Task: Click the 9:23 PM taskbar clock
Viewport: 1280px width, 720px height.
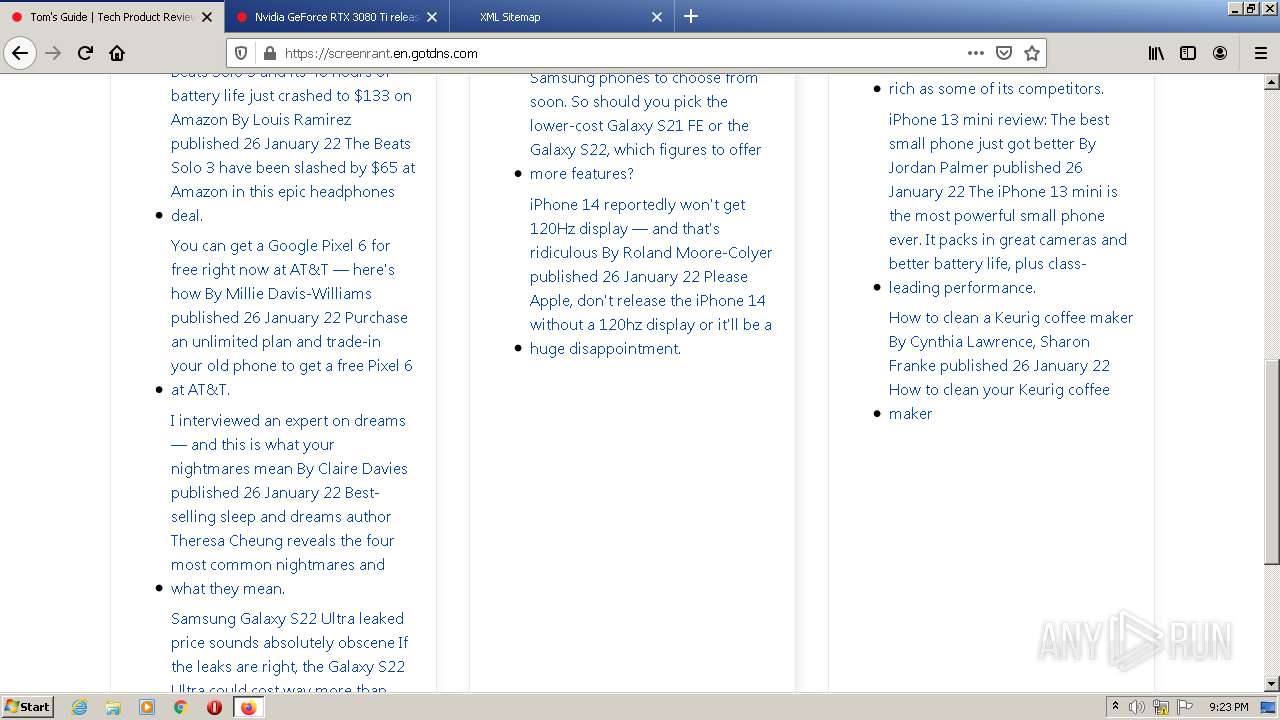Action: tap(1228, 707)
